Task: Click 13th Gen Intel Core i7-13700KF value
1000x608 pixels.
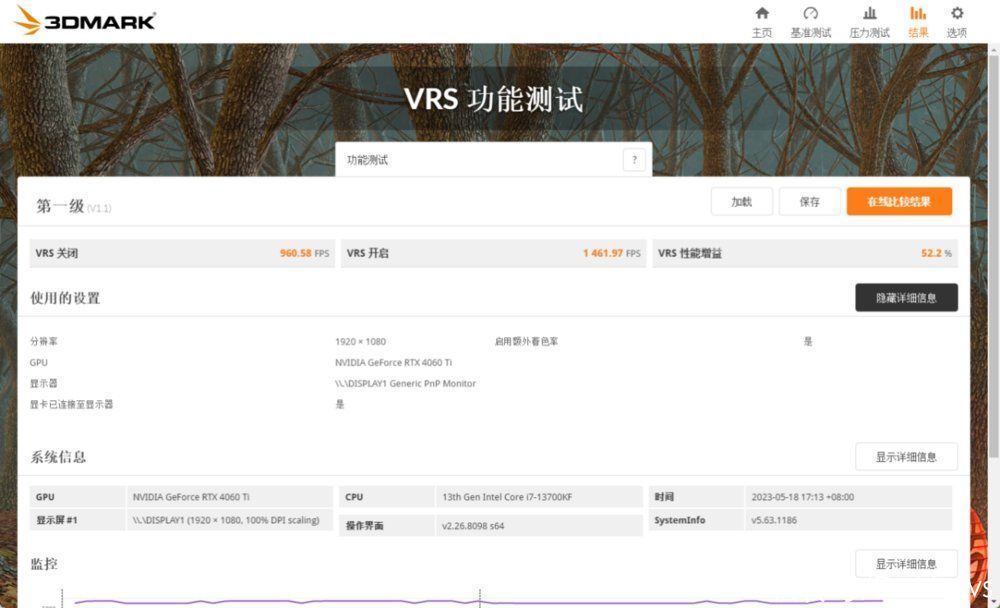Action: [507, 497]
